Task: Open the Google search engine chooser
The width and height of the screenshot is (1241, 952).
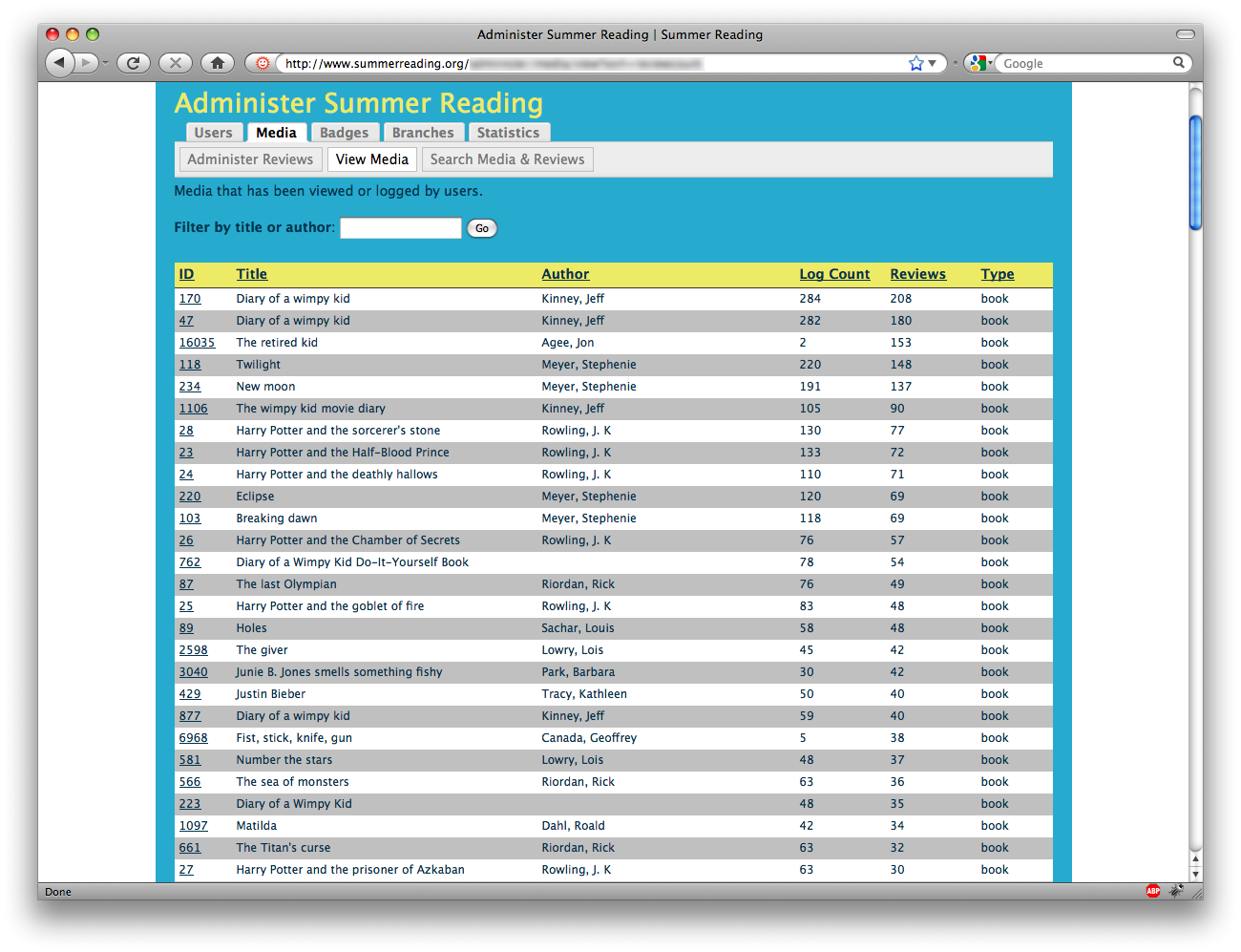Action: tap(980, 63)
